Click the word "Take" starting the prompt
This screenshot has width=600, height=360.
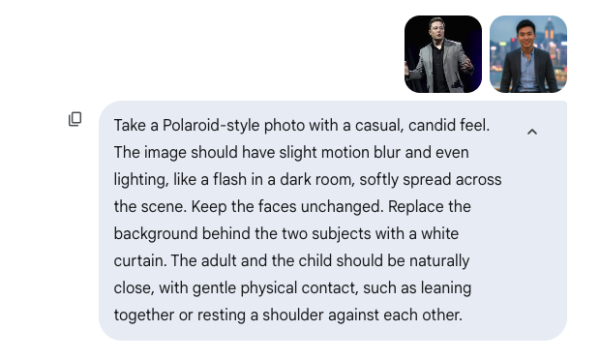point(130,125)
